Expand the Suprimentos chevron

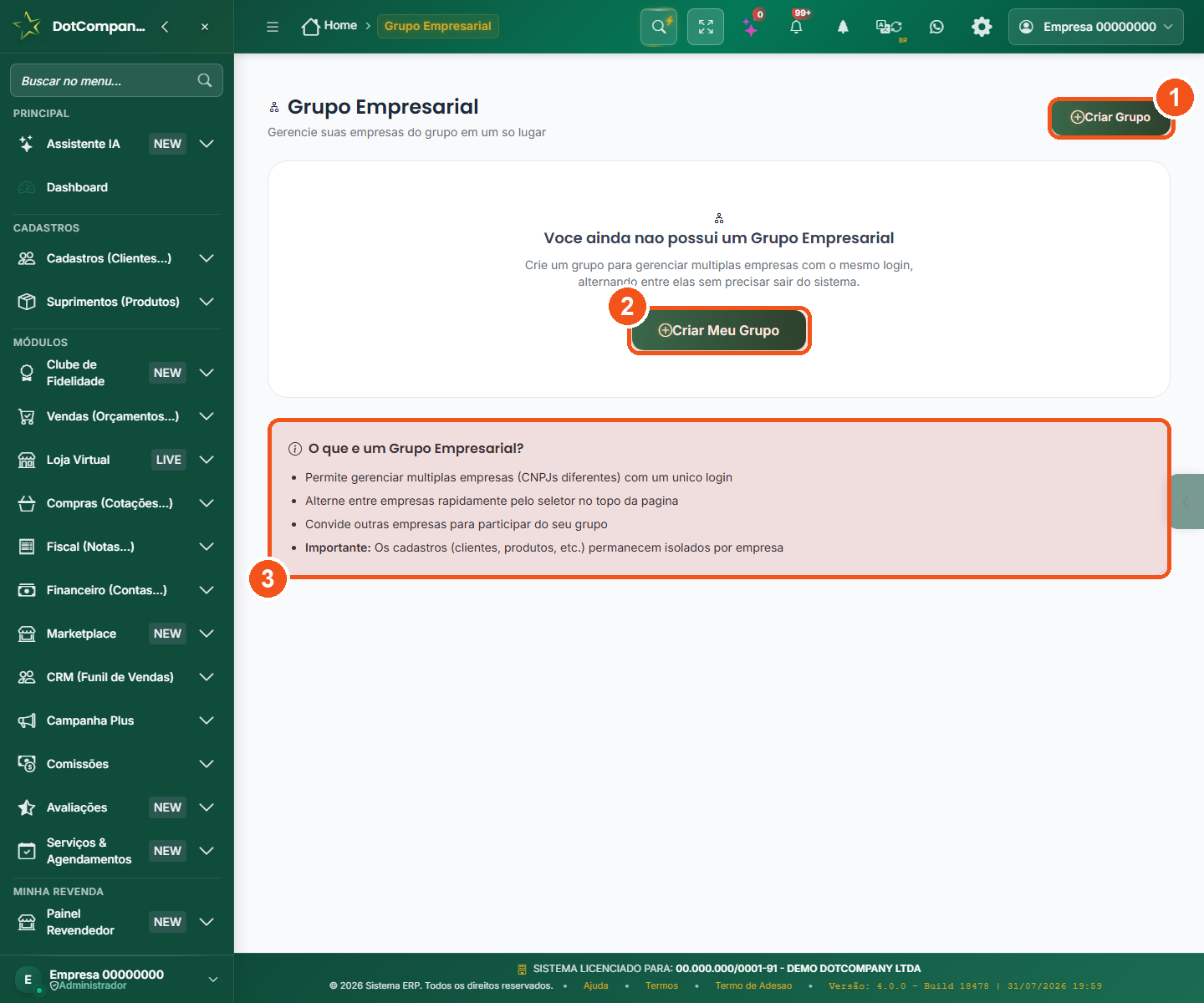(207, 302)
